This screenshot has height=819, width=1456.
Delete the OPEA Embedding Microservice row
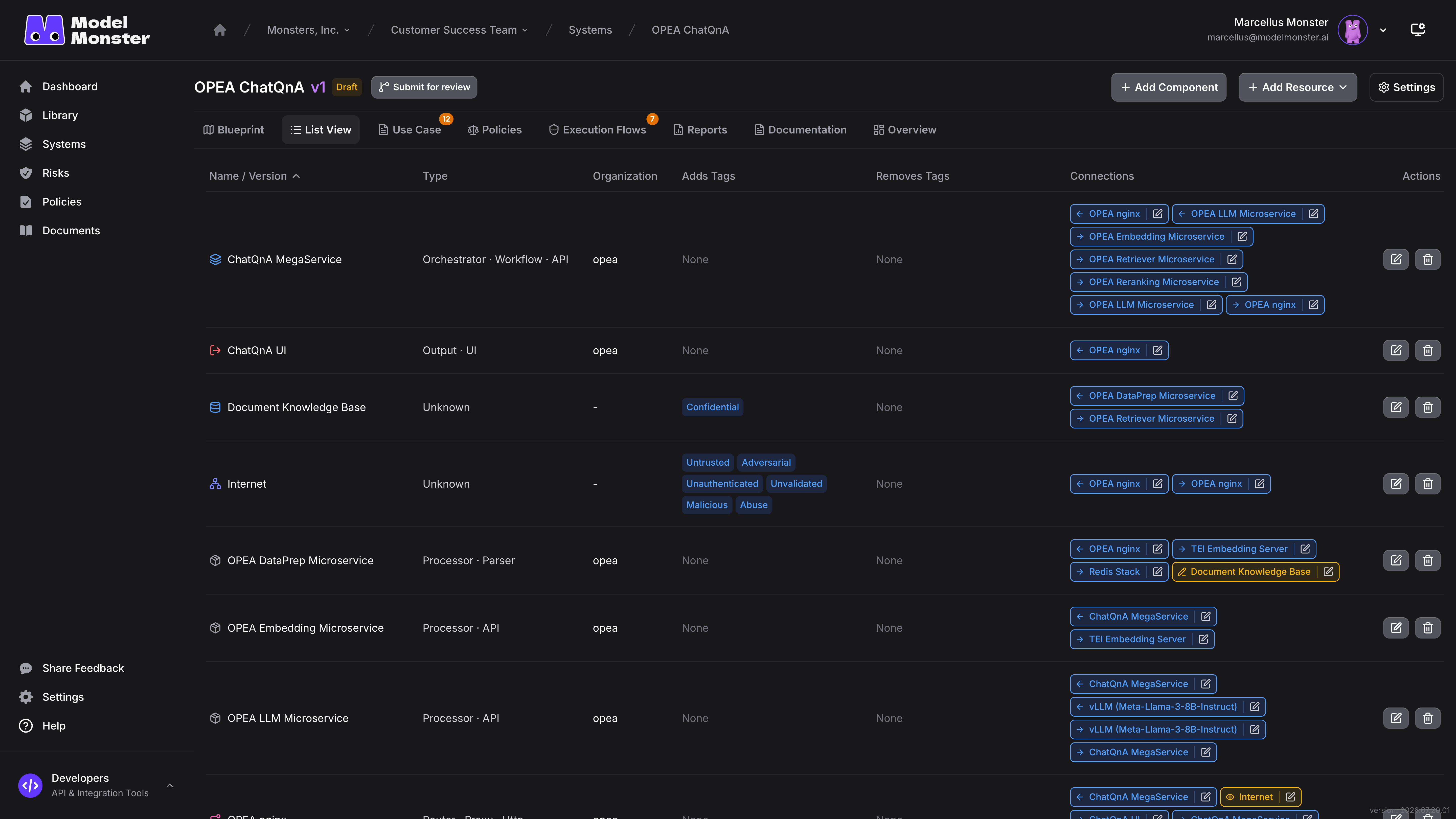coord(1428,628)
